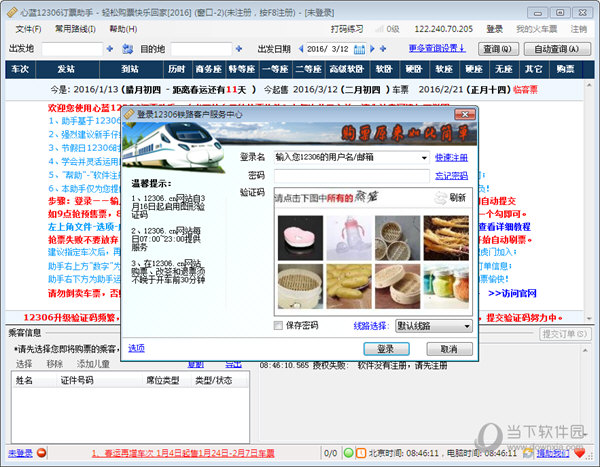Screen dimensions: 600x467
Task: Visit the >>访问官网 link
Action: [512, 293]
